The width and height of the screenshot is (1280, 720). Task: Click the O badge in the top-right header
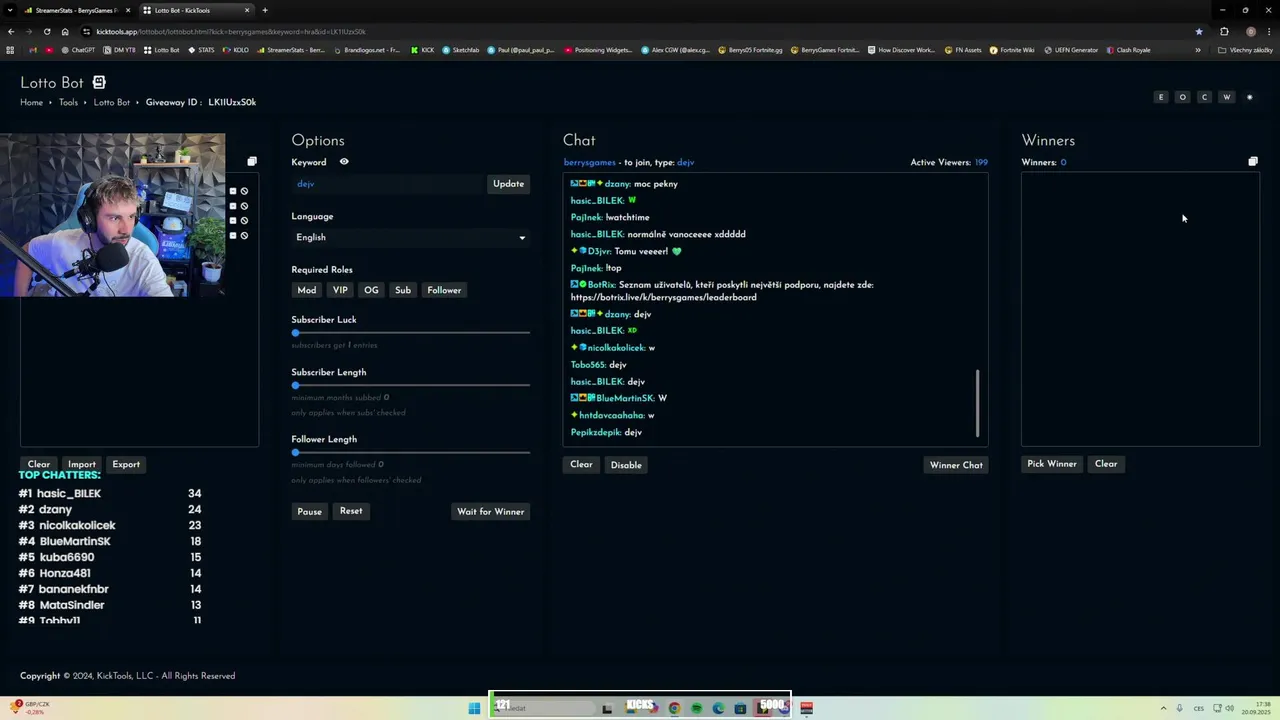(1183, 97)
